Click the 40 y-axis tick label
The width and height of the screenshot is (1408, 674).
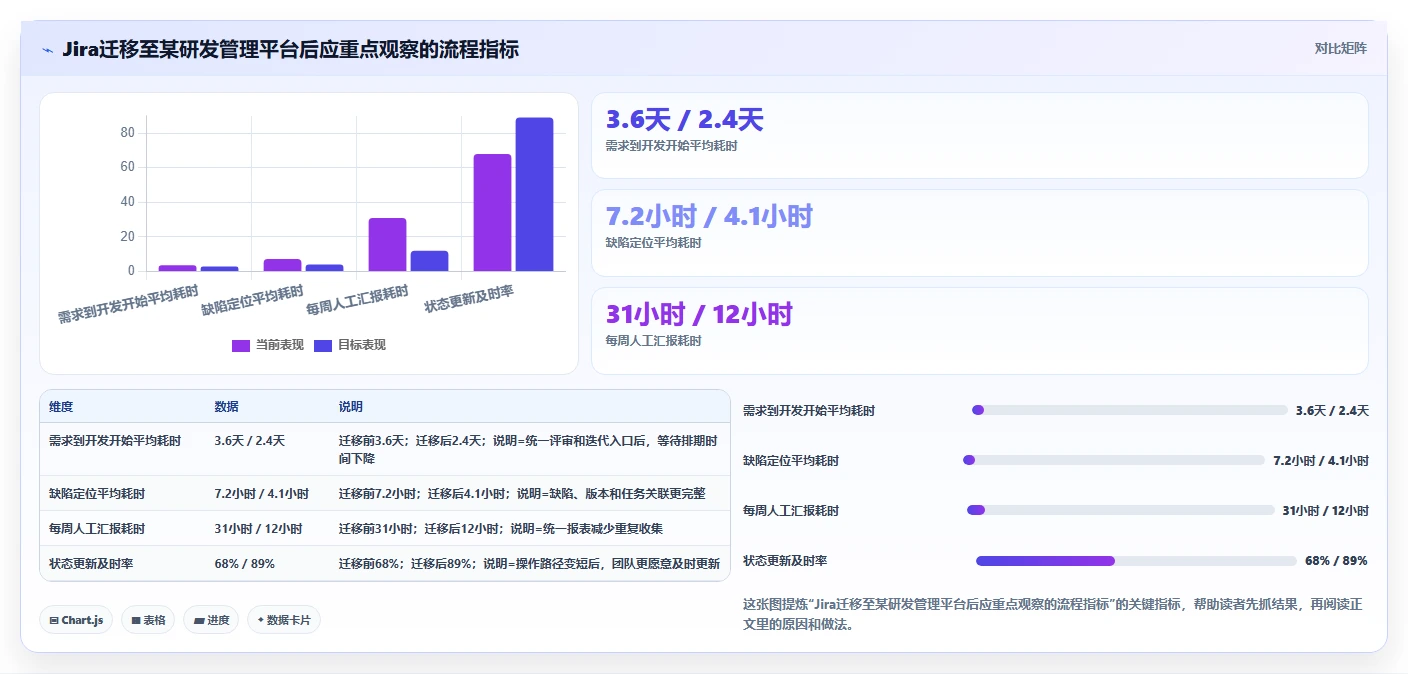(127, 202)
